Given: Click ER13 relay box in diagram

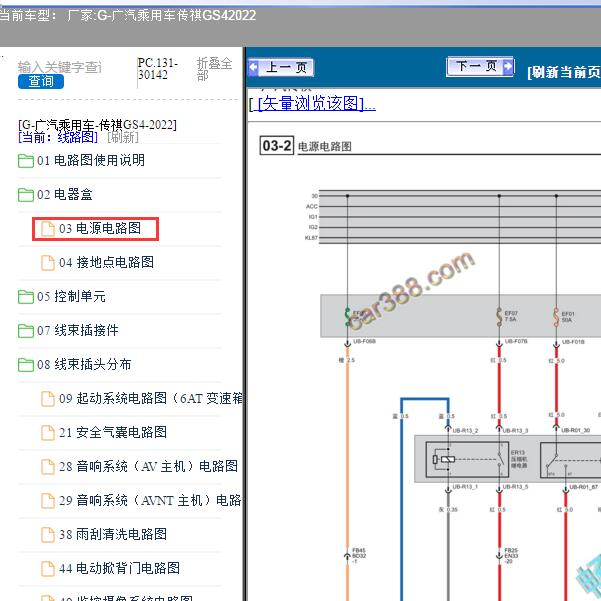Looking at the screenshot, I should click(x=467, y=459).
